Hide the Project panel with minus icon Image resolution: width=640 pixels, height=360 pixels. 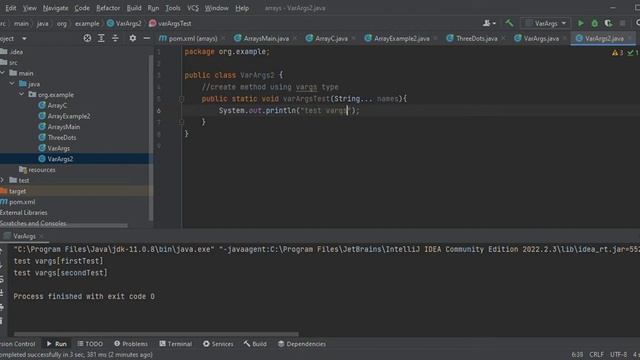point(147,38)
